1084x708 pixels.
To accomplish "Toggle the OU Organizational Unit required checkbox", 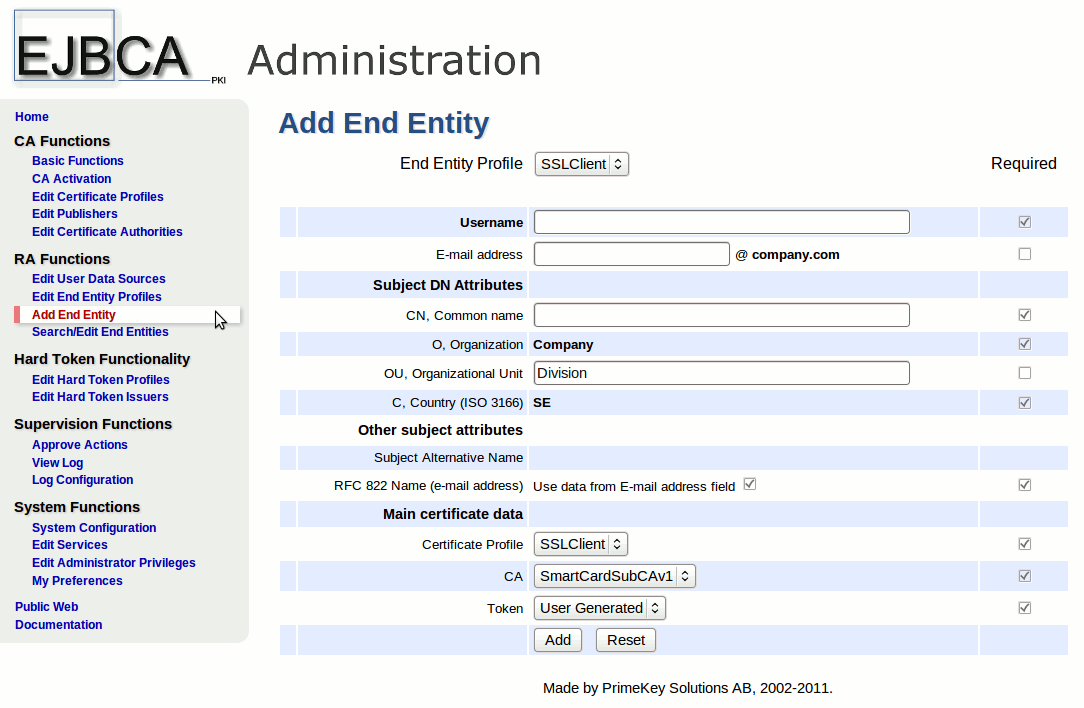I will [1025, 373].
